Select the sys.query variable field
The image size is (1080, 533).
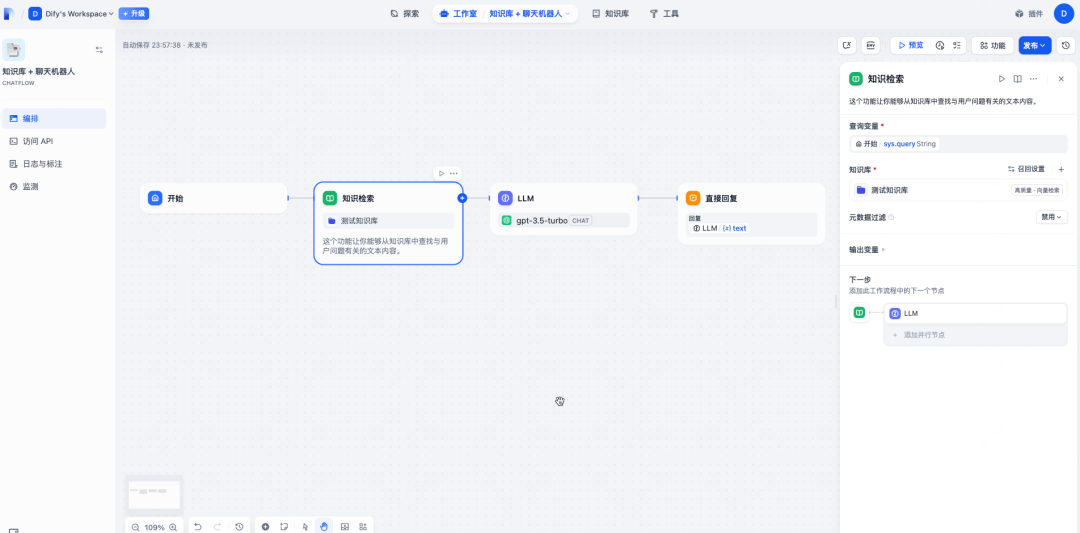click(x=959, y=144)
